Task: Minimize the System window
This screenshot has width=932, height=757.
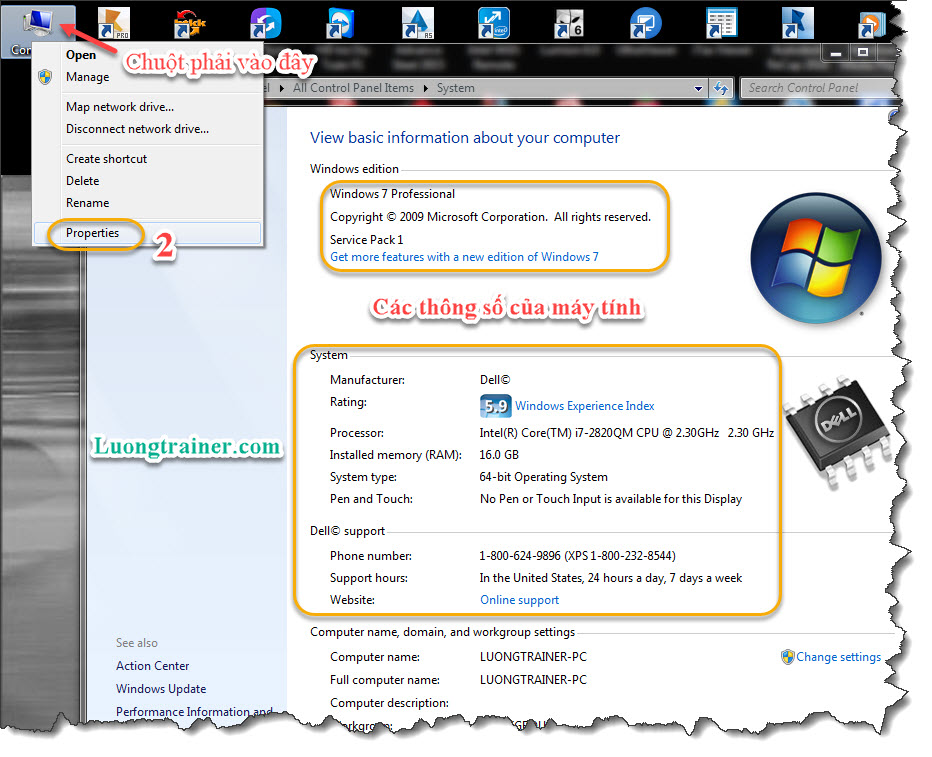Action: click(836, 53)
